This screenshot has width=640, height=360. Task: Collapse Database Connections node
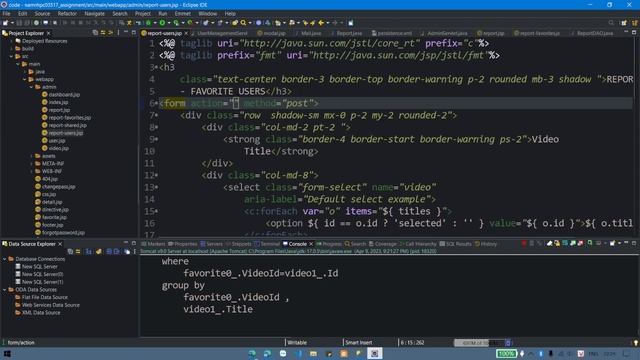coord(4,259)
